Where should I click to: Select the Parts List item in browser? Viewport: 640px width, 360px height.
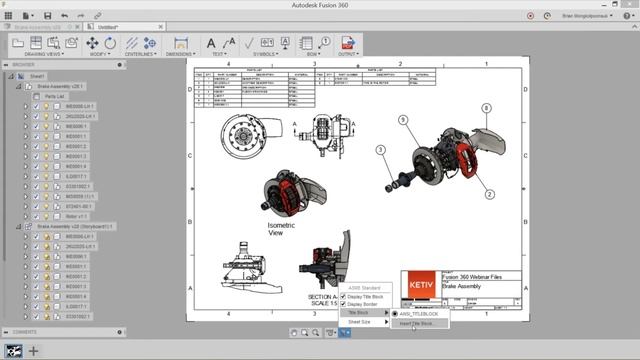54,97
